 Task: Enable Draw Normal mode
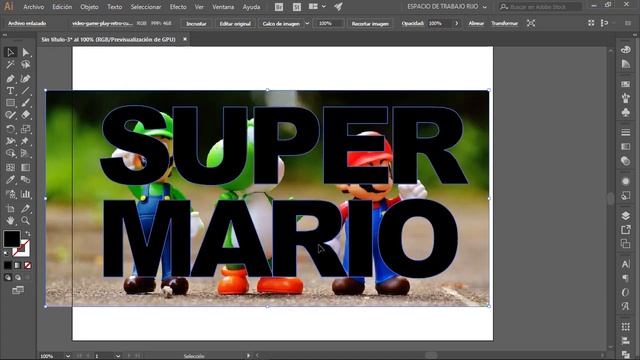[8, 278]
